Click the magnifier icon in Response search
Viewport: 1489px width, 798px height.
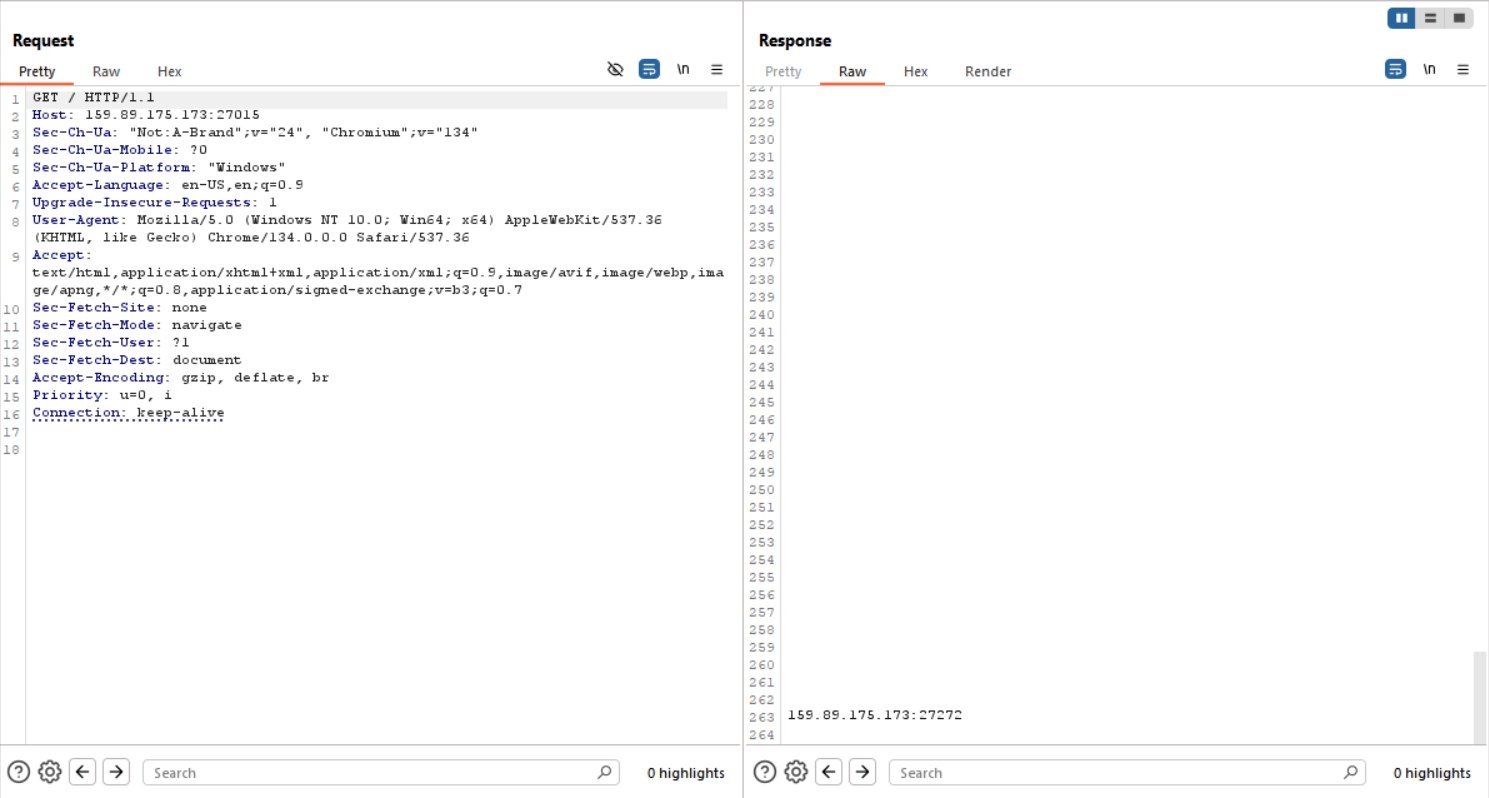(1350, 772)
